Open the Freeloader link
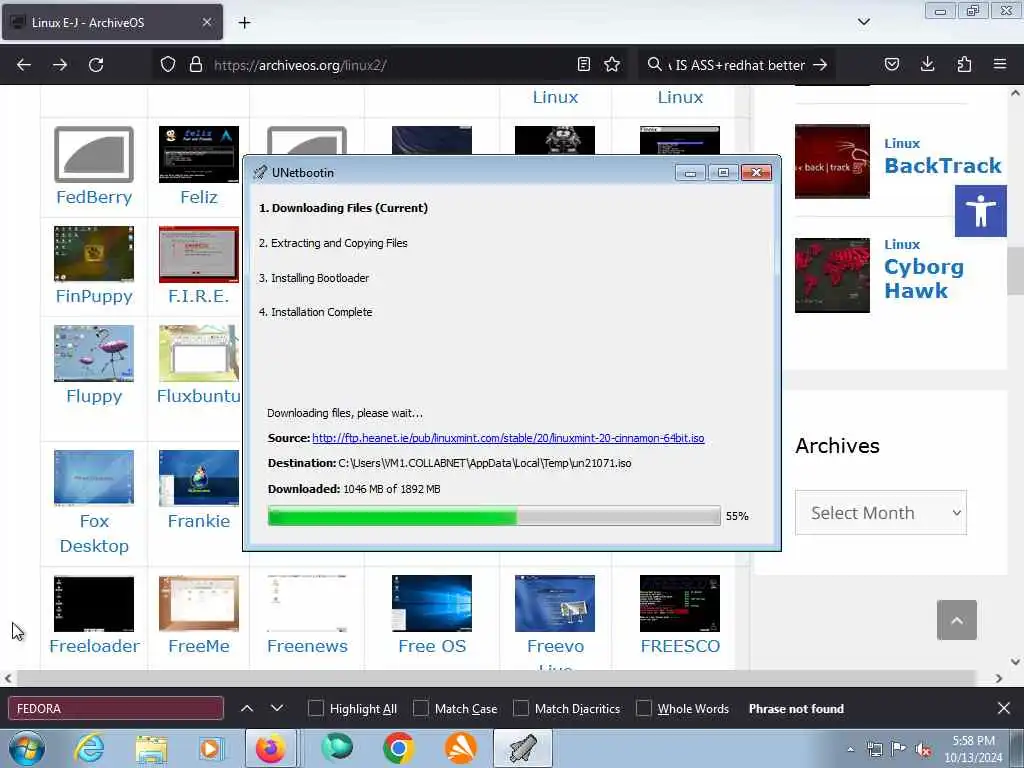 [94, 647]
